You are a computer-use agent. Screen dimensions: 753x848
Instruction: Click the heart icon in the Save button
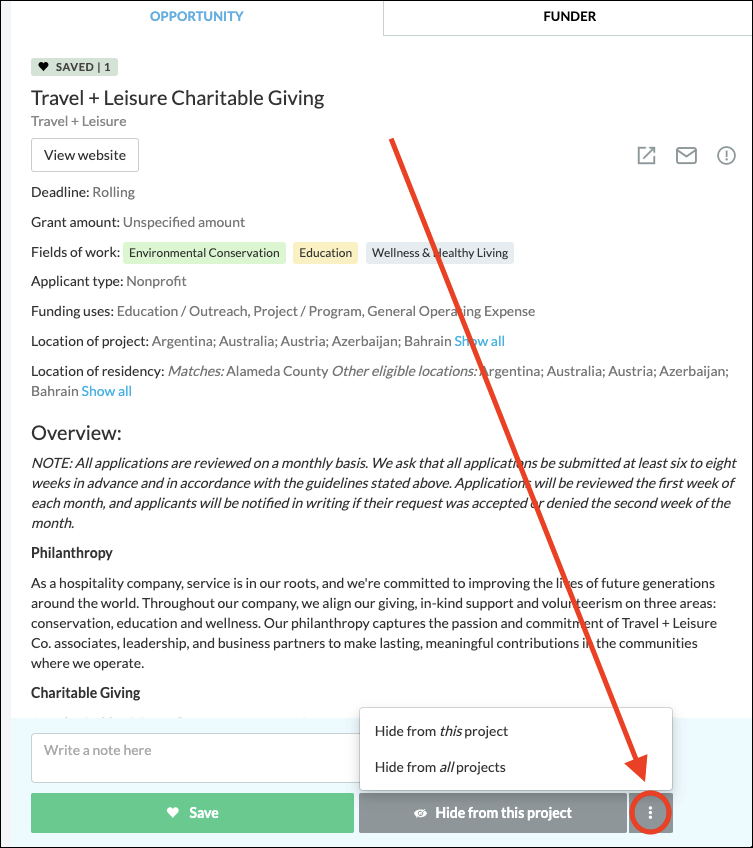[x=173, y=813]
